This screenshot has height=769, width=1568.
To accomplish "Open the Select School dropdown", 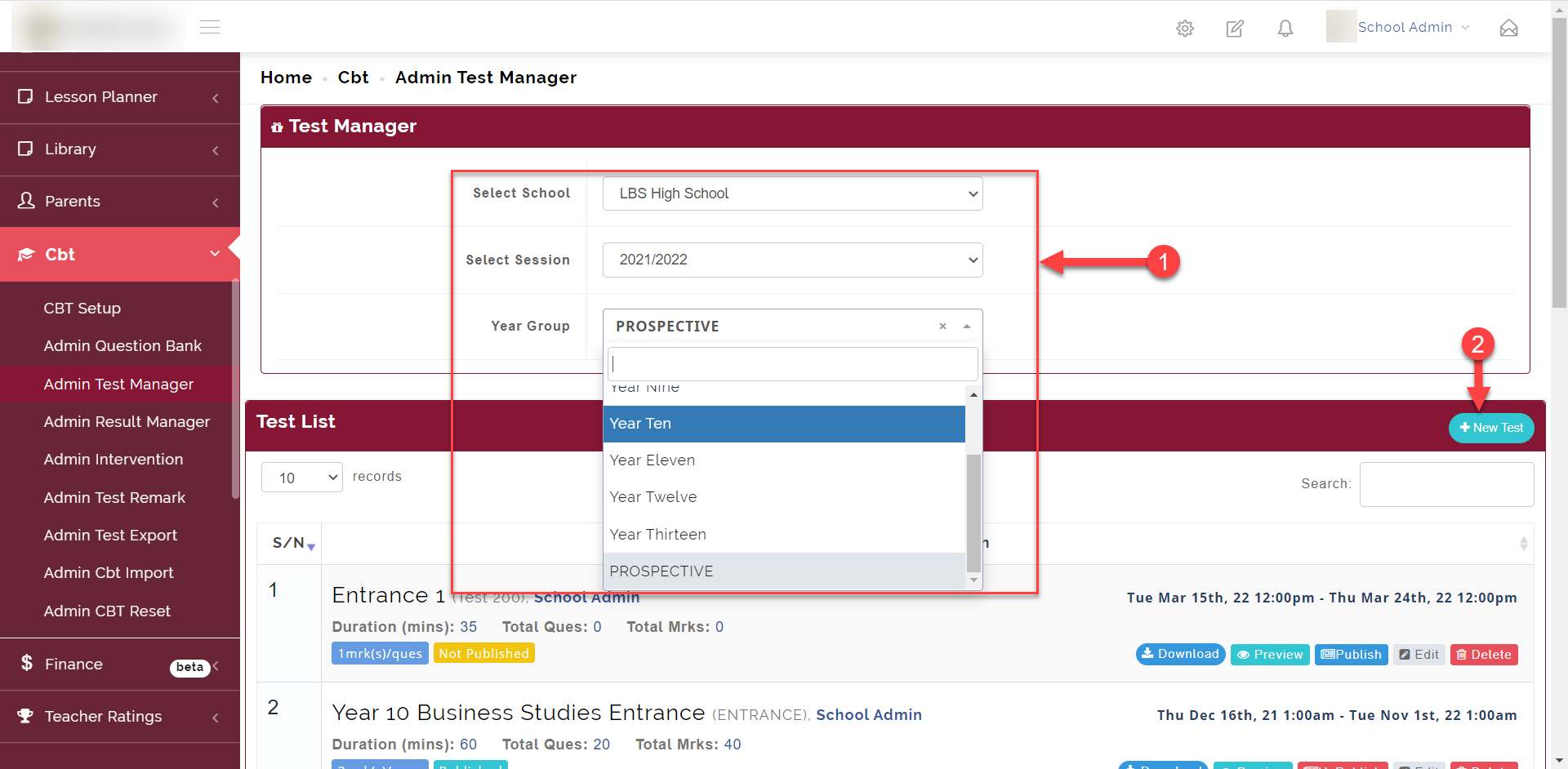I will pyautogui.click(x=792, y=193).
